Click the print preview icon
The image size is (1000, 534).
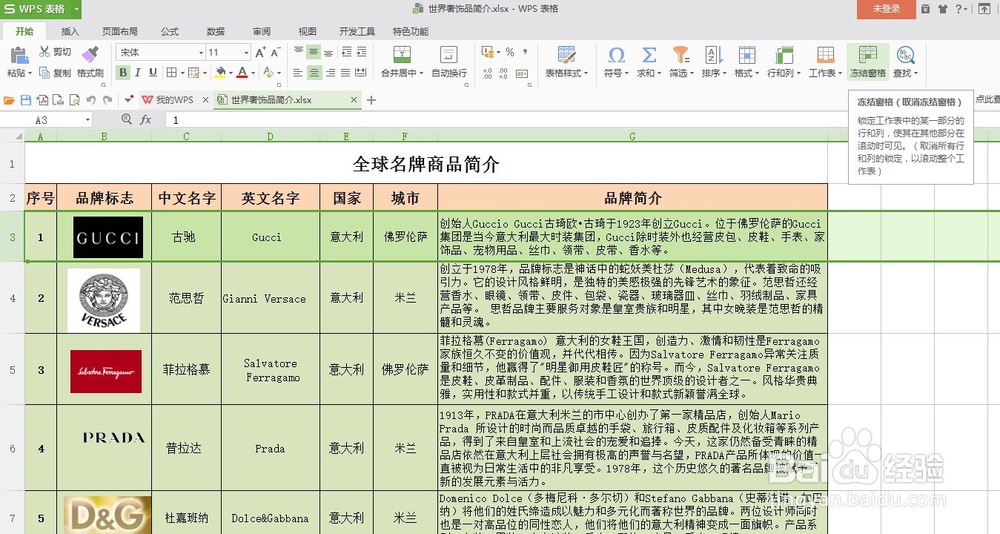pyautogui.click(x=75, y=100)
